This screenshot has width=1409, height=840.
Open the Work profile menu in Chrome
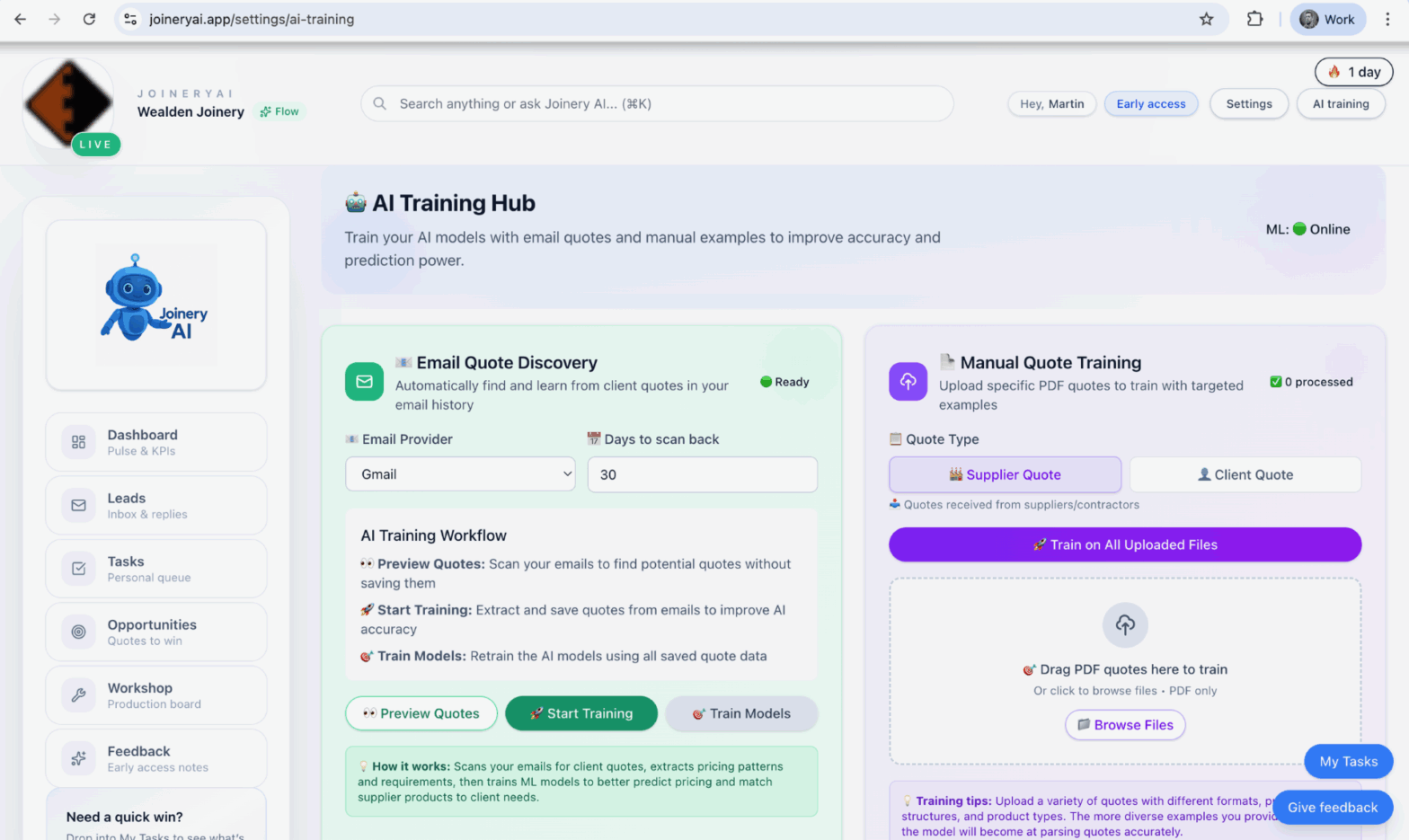point(1327,19)
